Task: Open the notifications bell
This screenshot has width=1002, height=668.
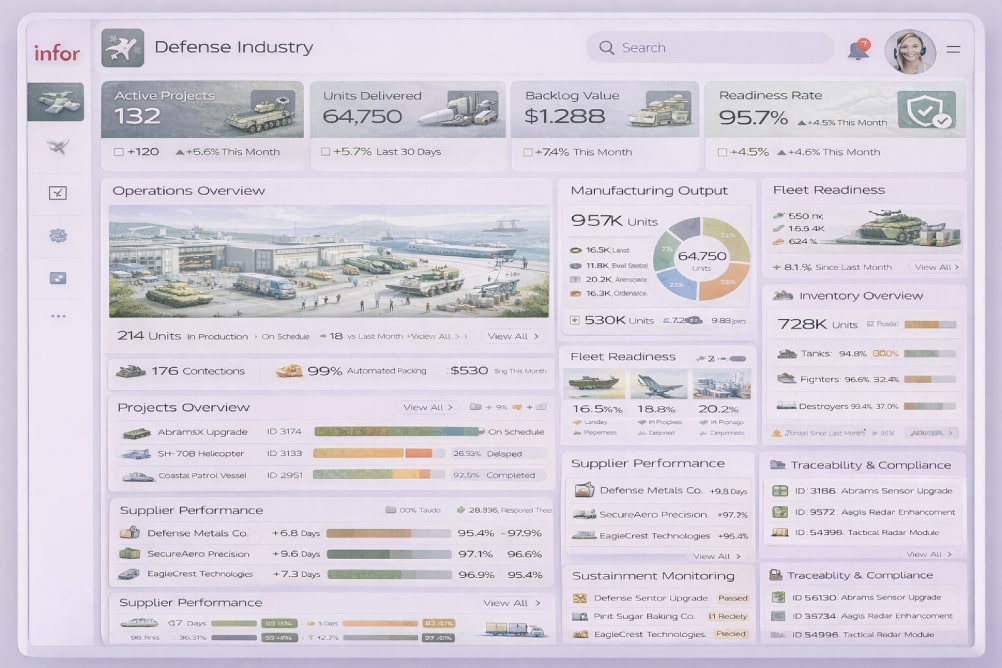Action: tap(858, 49)
